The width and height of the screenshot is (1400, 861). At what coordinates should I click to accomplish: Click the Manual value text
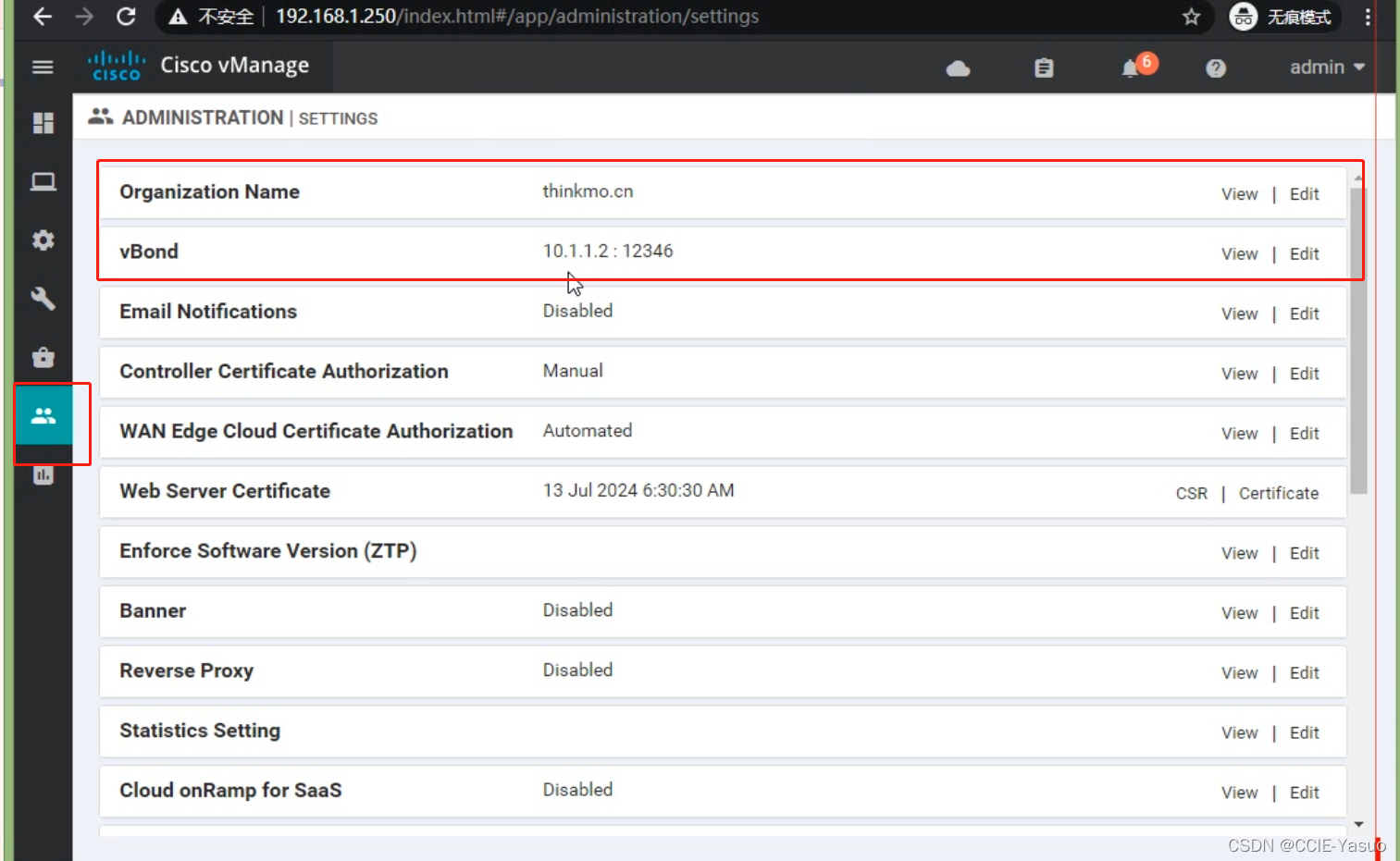(x=573, y=371)
